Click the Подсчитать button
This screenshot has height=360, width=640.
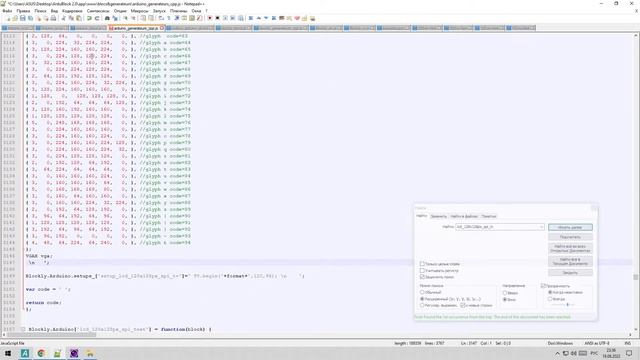pos(570,237)
